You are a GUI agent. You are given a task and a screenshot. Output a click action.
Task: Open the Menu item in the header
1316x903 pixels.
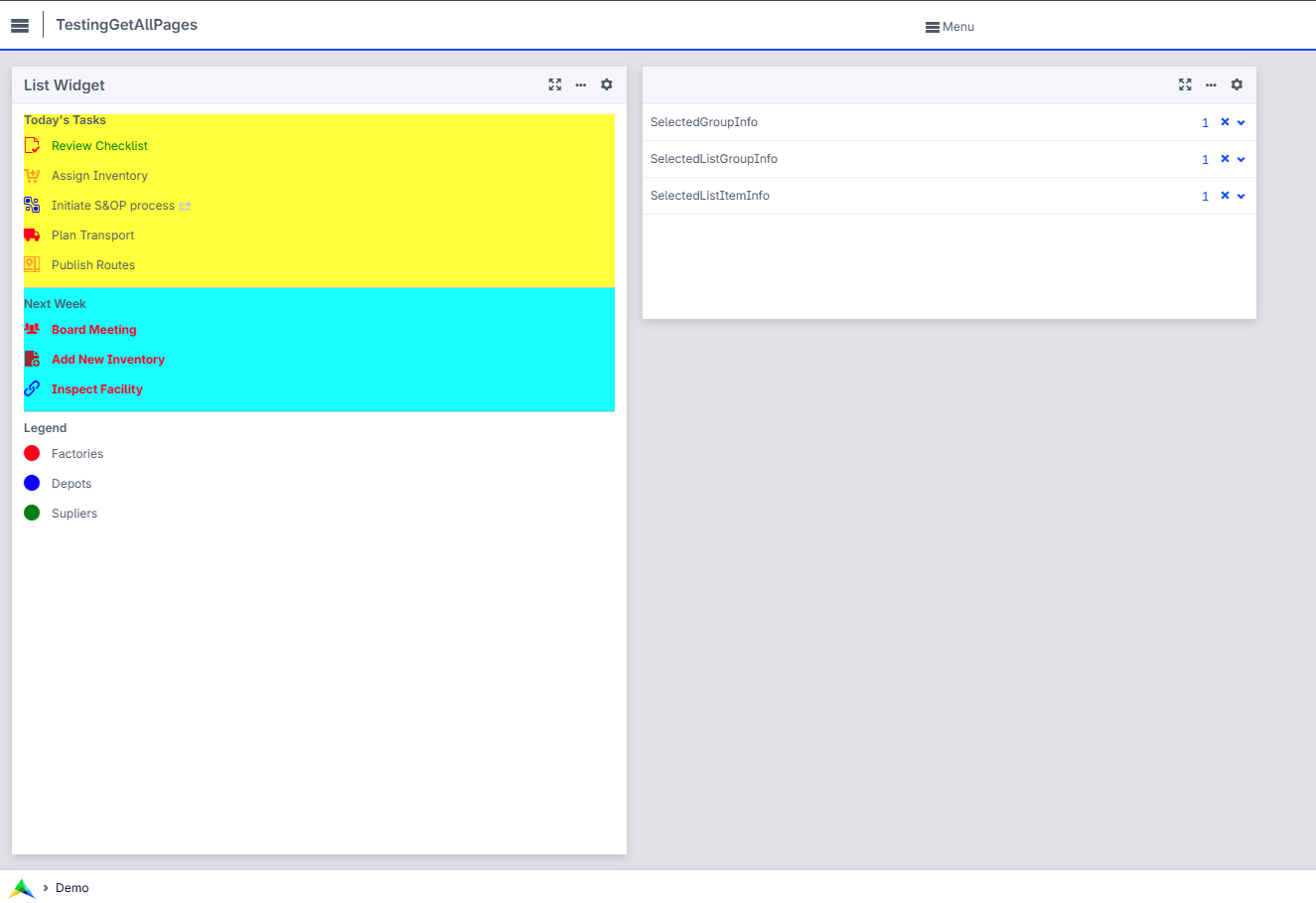point(950,27)
